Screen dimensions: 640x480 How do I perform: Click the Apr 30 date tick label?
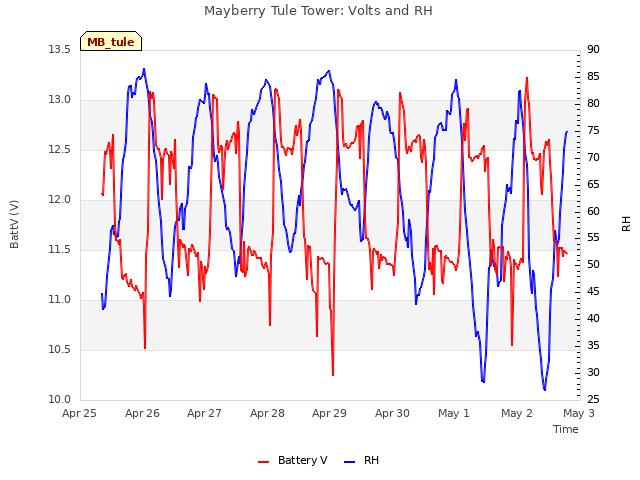[x=392, y=413]
